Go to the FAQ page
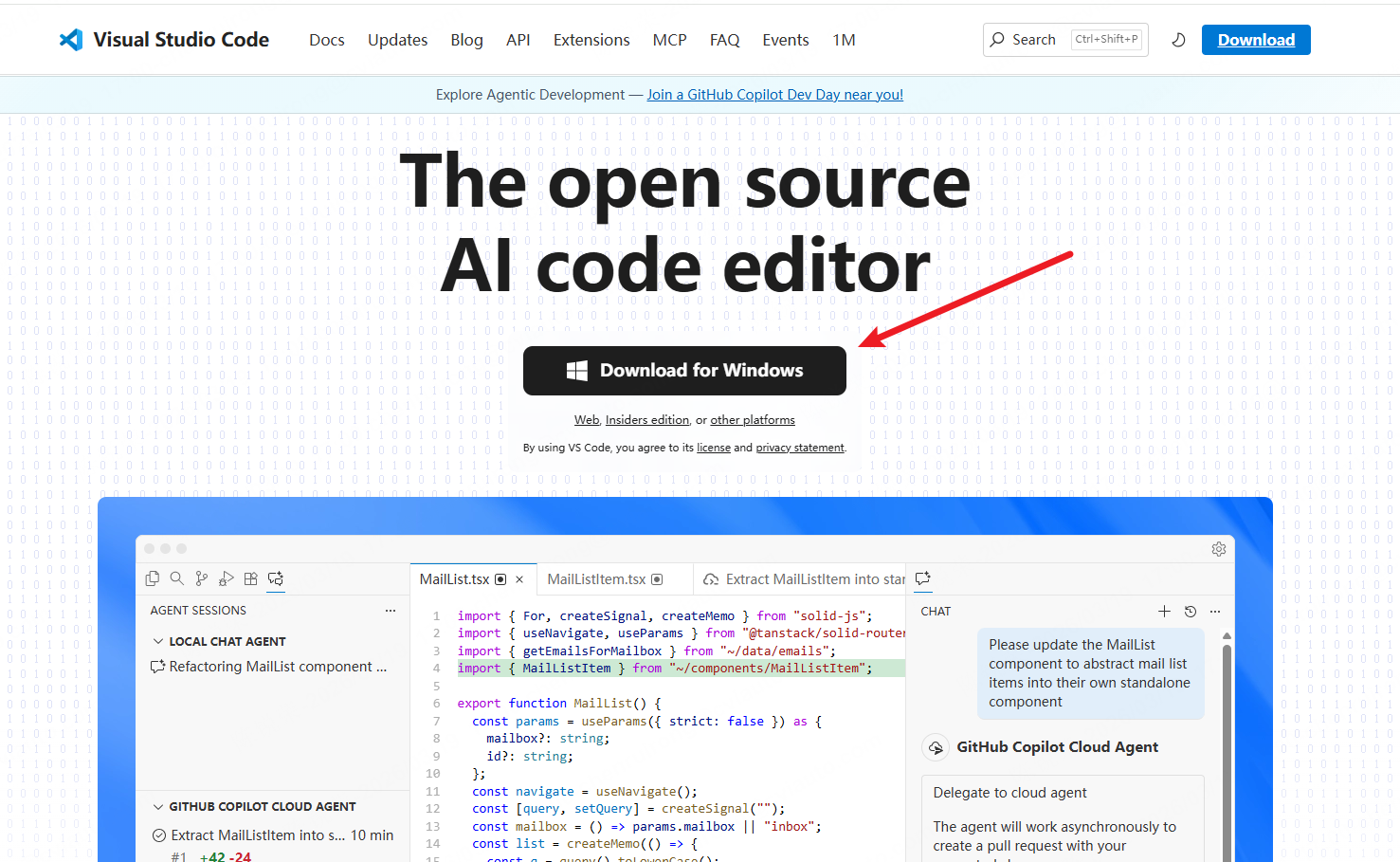1400x862 pixels. point(724,40)
